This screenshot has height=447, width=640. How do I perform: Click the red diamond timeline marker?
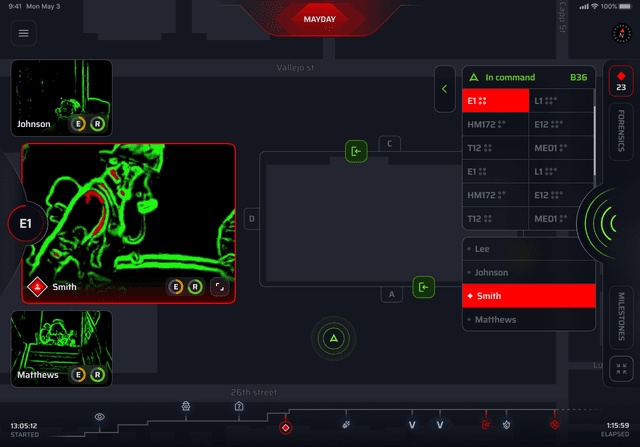285,427
